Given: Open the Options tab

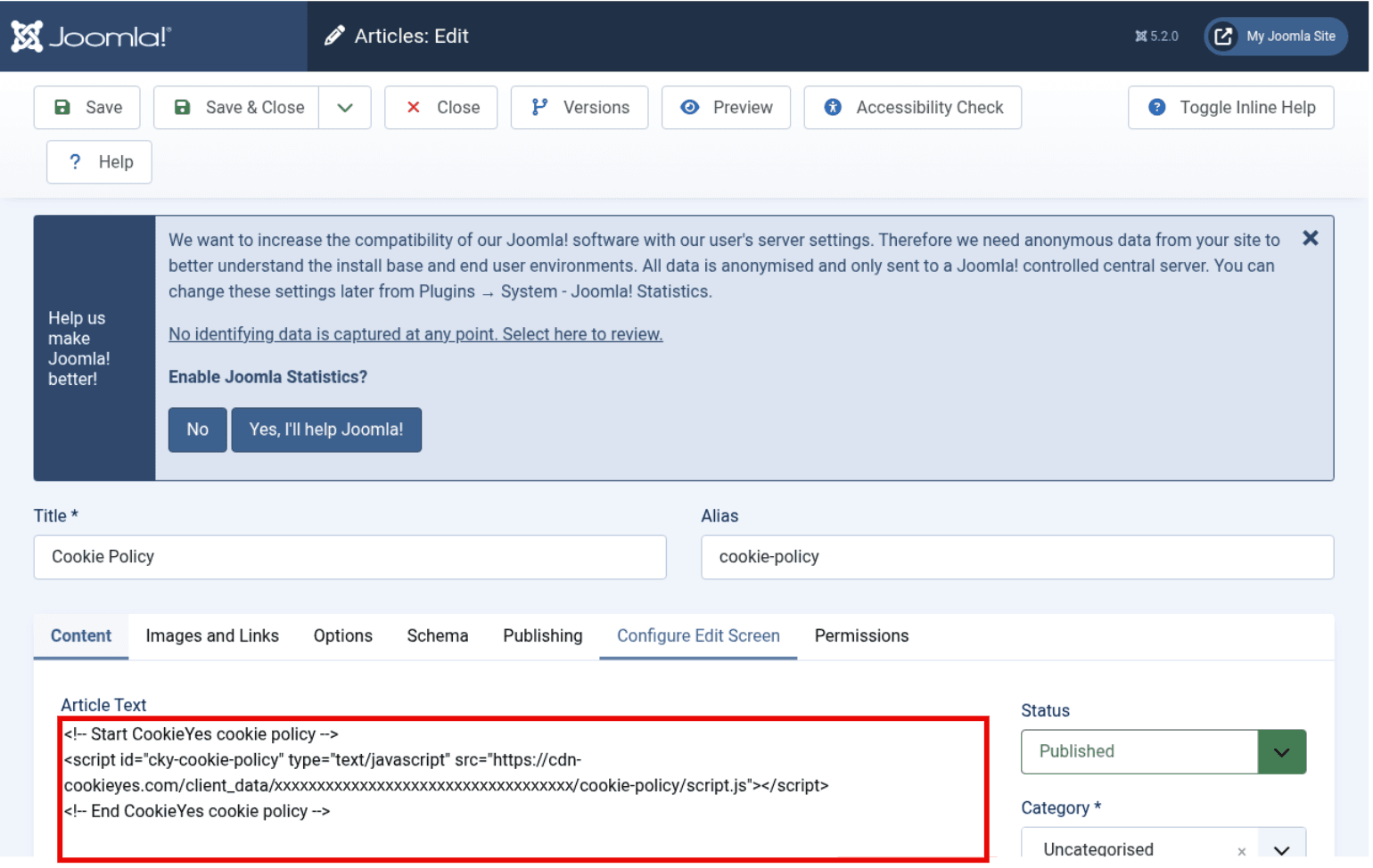Looking at the screenshot, I should (x=343, y=636).
